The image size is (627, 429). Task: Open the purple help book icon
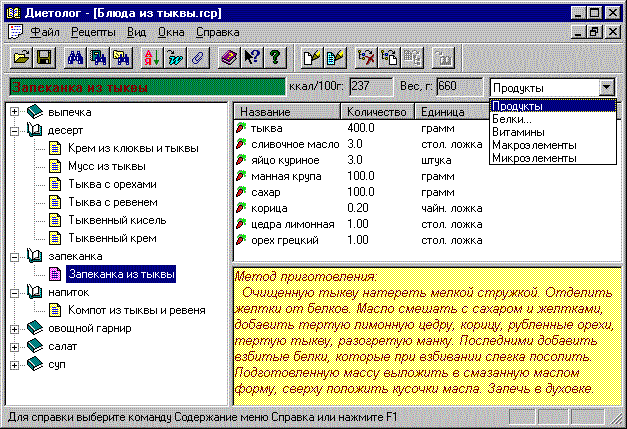[229, 58]
